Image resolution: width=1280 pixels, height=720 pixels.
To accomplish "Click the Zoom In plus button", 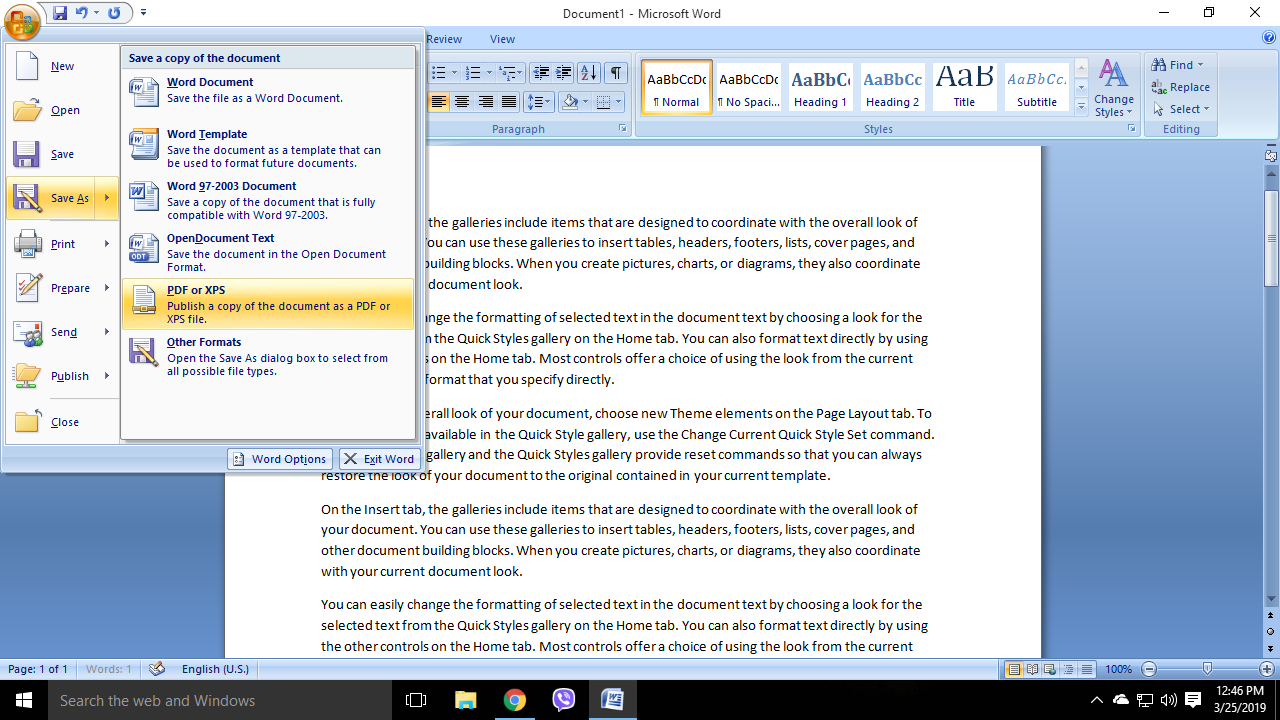I will coord(1267,669).
